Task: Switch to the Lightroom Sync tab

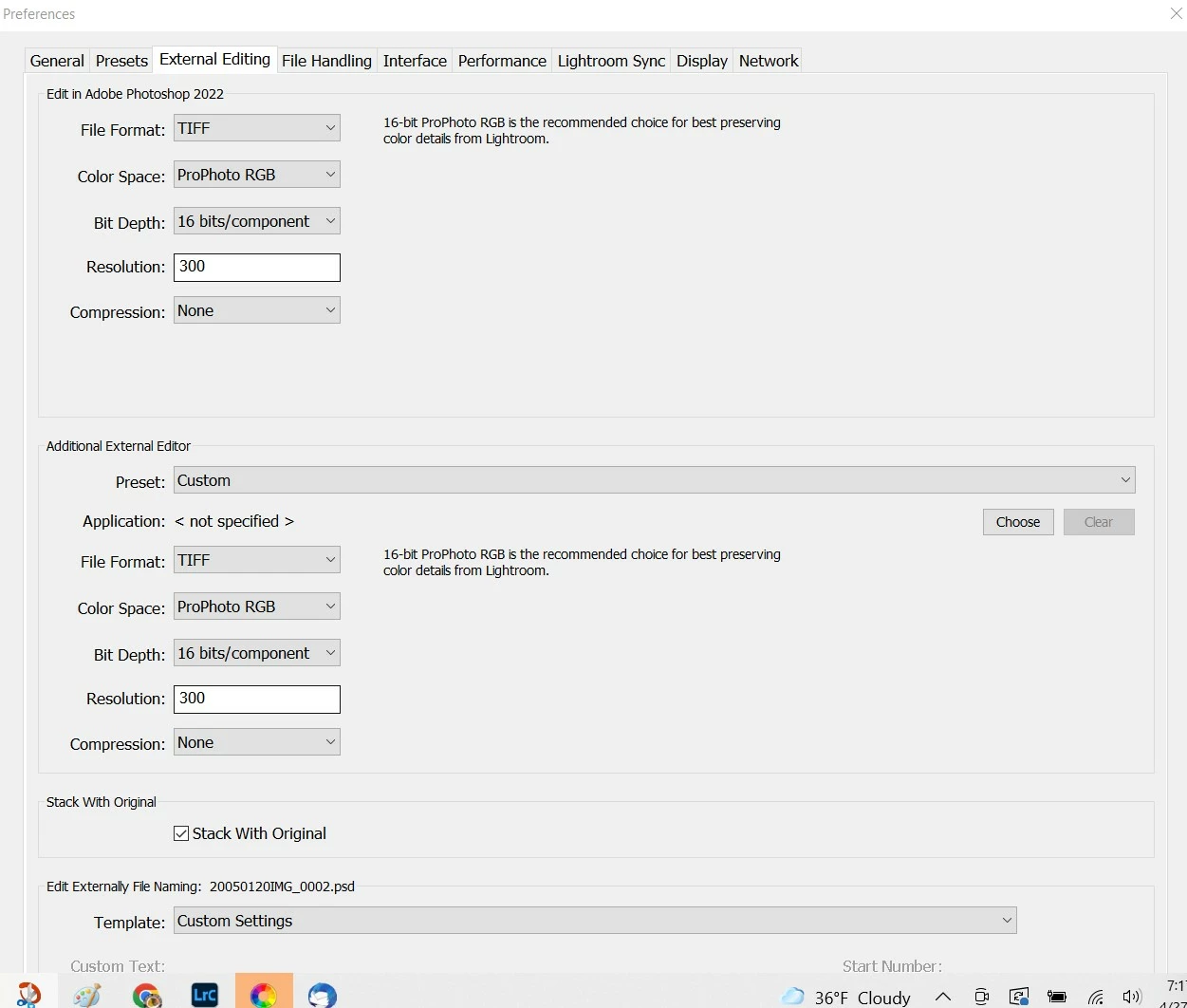Action: (x=611, y=61)
